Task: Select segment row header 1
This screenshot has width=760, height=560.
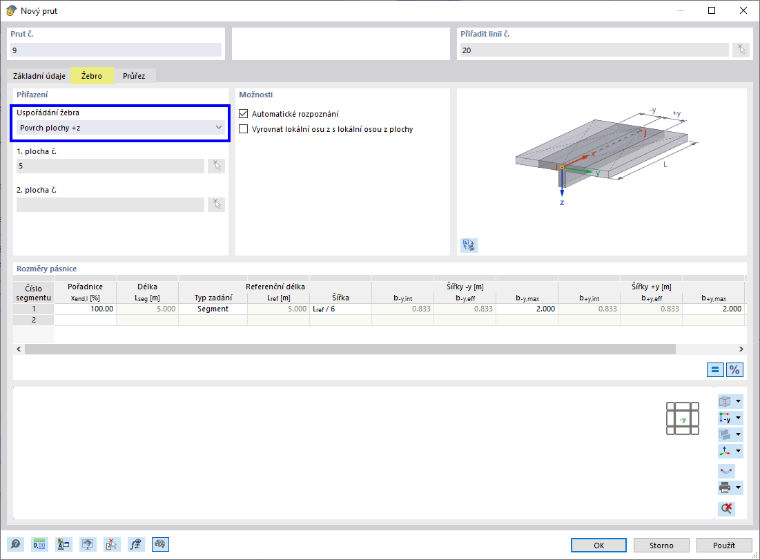Action: (33, 309)
